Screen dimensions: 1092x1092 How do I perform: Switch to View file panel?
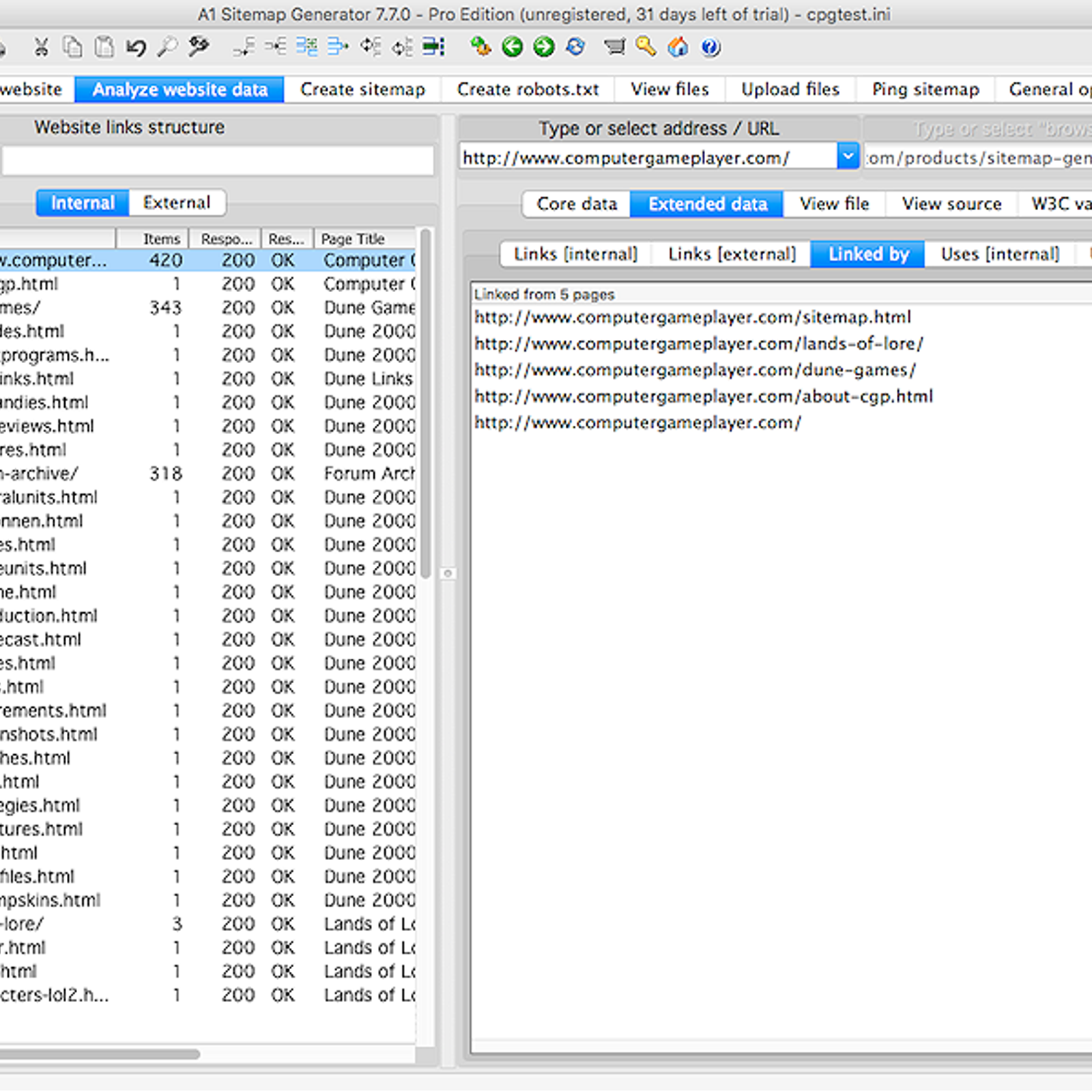tap(834, 204)
